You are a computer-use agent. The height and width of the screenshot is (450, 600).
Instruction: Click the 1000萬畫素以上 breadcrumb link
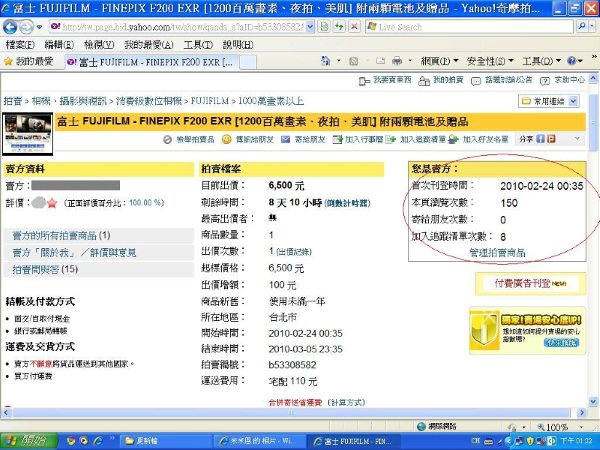point(271,101)
